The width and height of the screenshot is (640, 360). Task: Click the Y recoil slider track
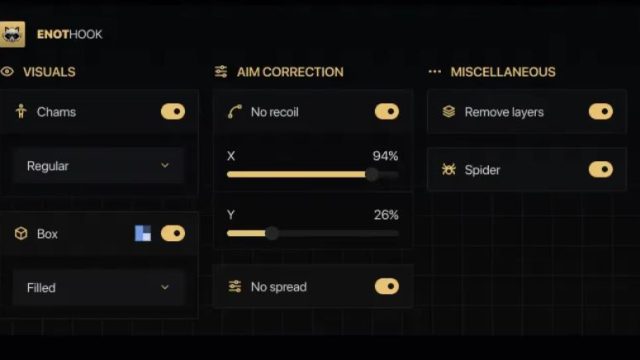(x=313, y=233)
